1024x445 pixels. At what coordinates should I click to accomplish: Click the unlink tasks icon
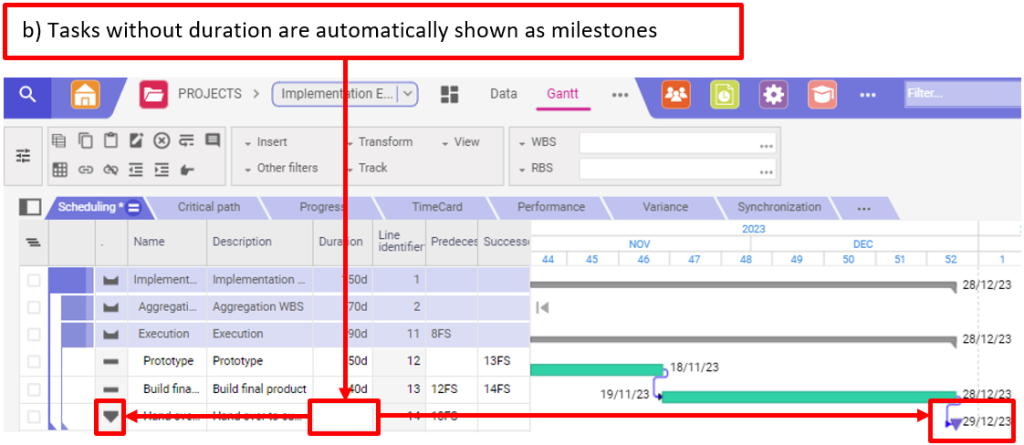(x=110, y=169)
